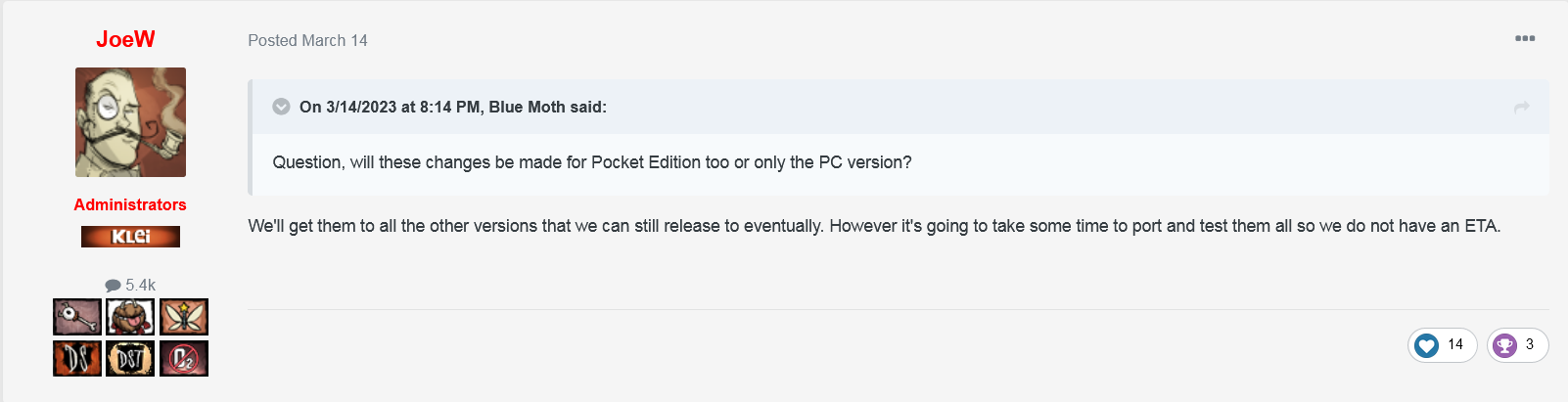Collapse the Blue Moth quote block
1568x402 pixels.
281,107
